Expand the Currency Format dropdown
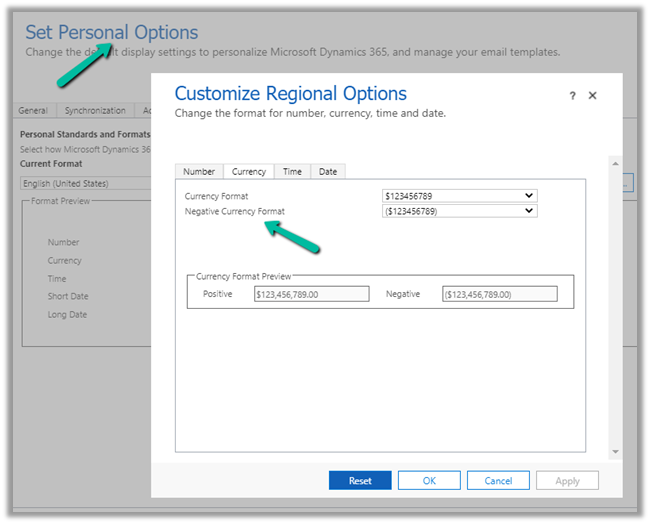Viewport: 650px width, 524px height. (x=460, y=196)
